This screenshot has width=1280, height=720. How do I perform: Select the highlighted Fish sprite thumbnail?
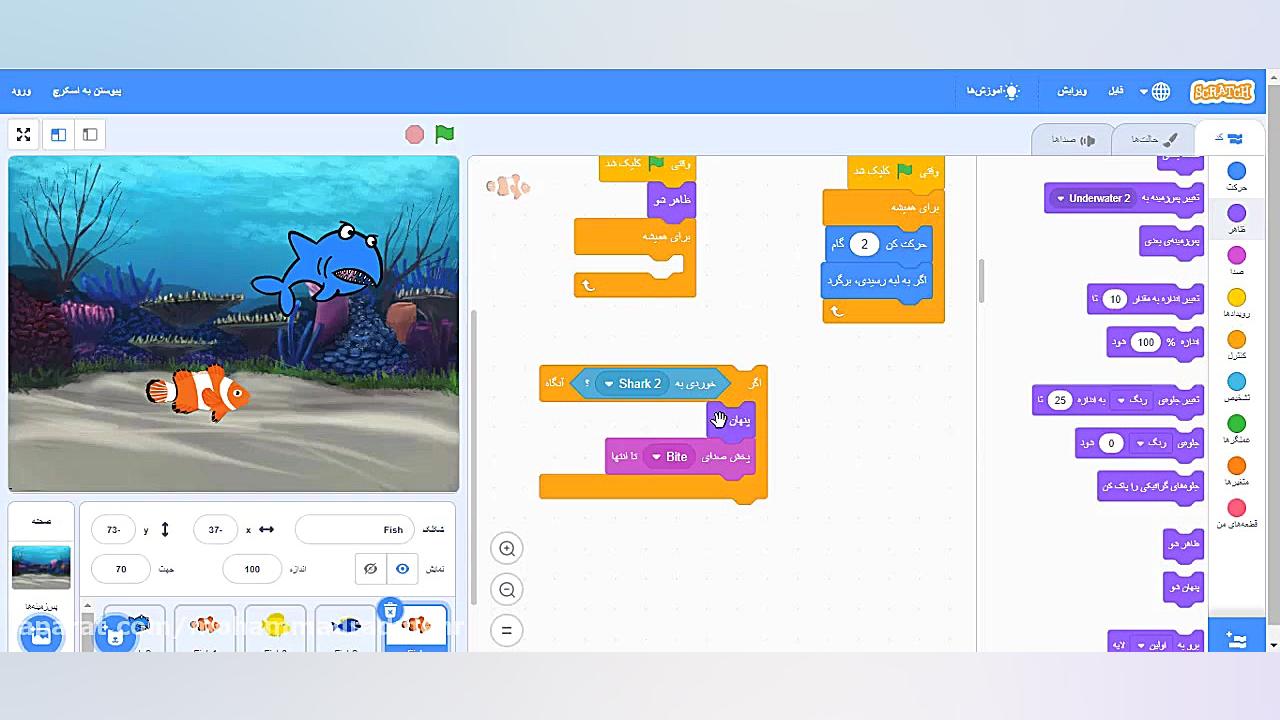click(x=416, y=628)
